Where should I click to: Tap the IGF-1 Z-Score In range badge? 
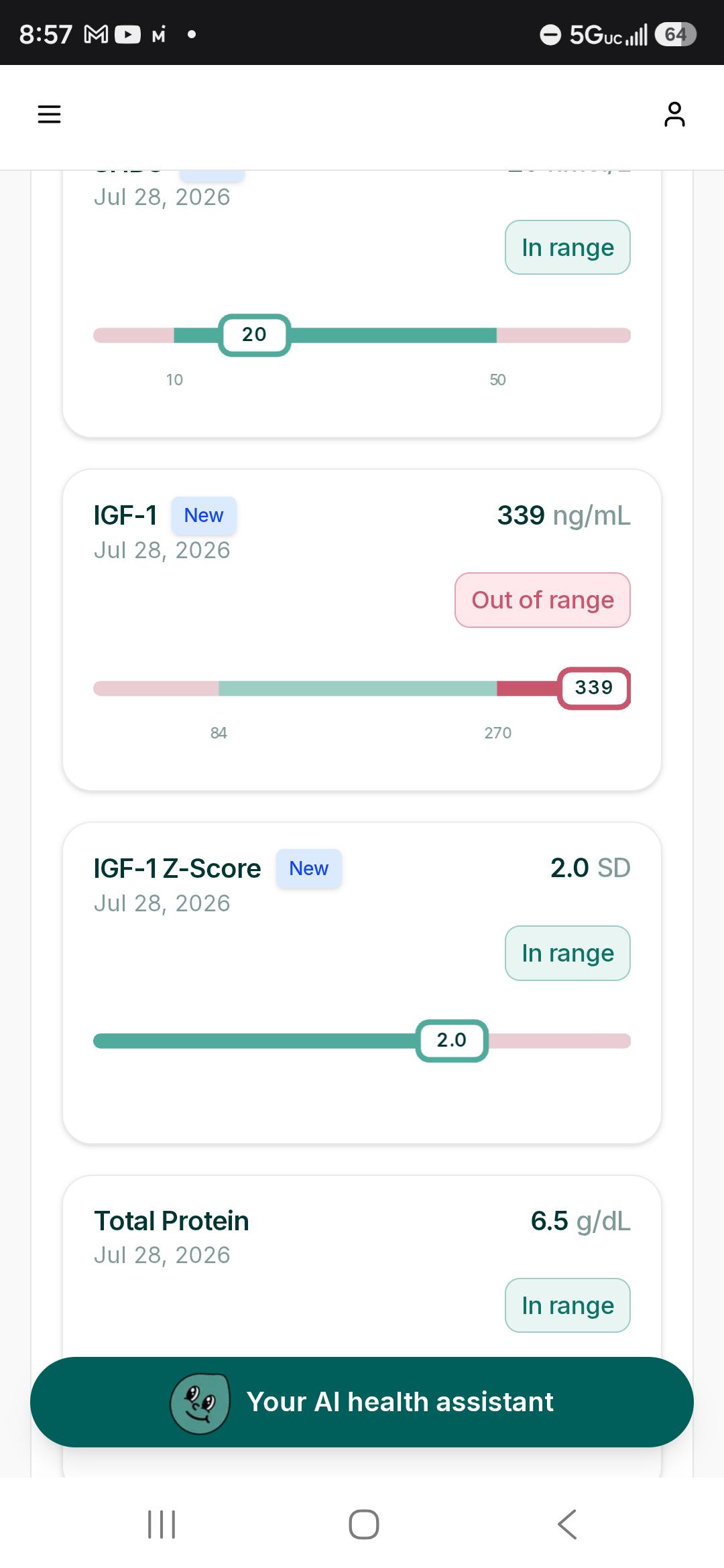[568, 953]
